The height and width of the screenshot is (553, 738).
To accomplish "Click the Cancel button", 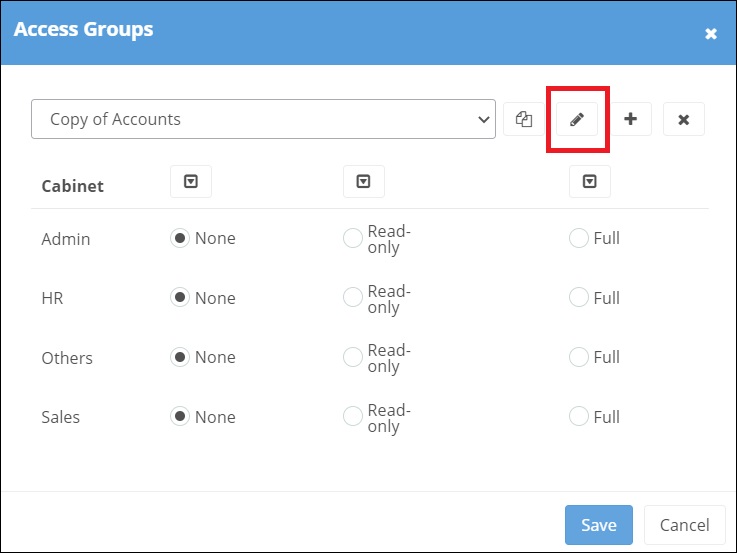I will (x=684, y=525).
